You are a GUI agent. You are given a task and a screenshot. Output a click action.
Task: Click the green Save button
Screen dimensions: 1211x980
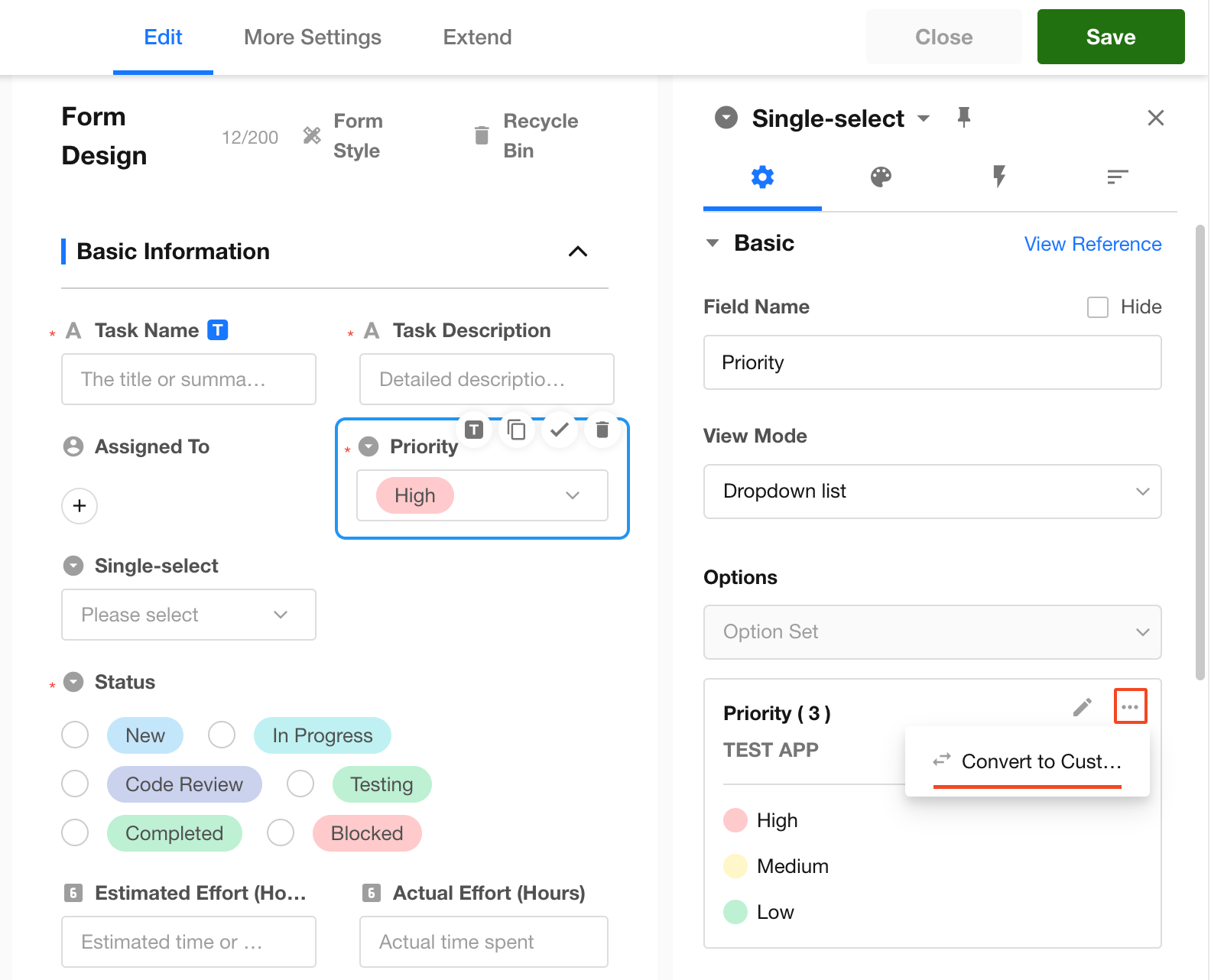(1110, 37)
